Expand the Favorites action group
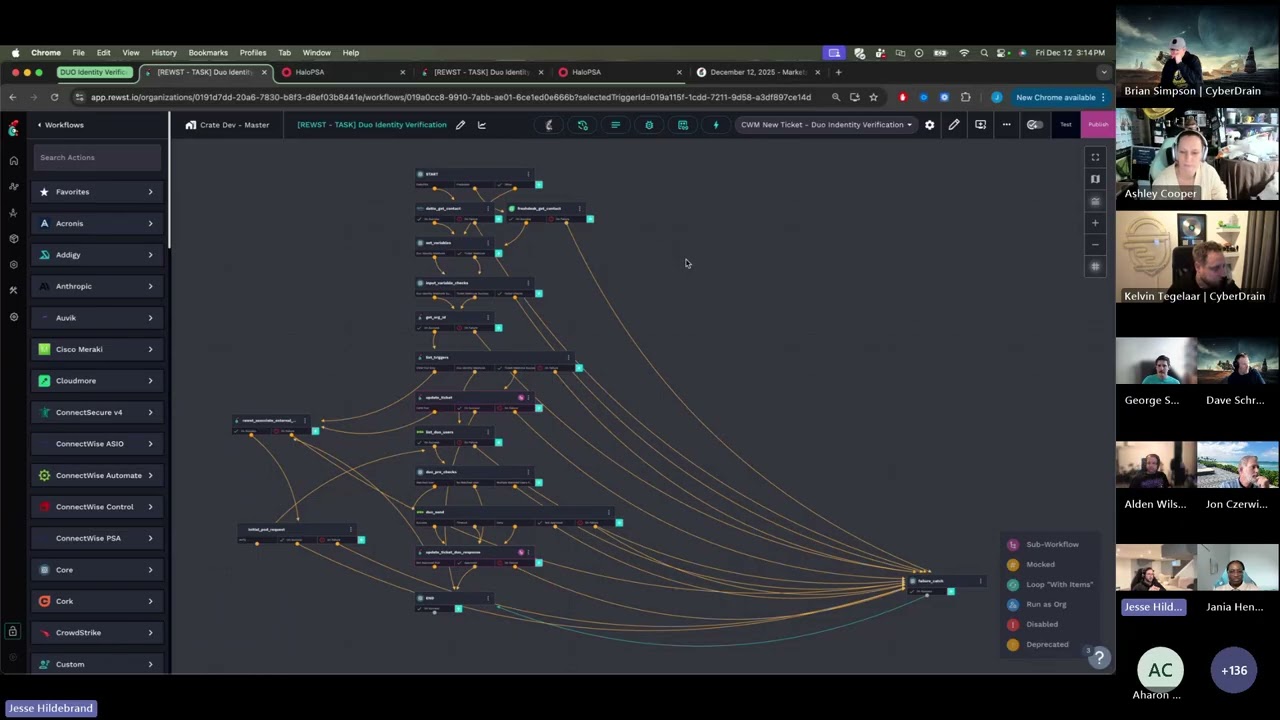This screenshot has height=720, width=1280. tap(97, 192)
